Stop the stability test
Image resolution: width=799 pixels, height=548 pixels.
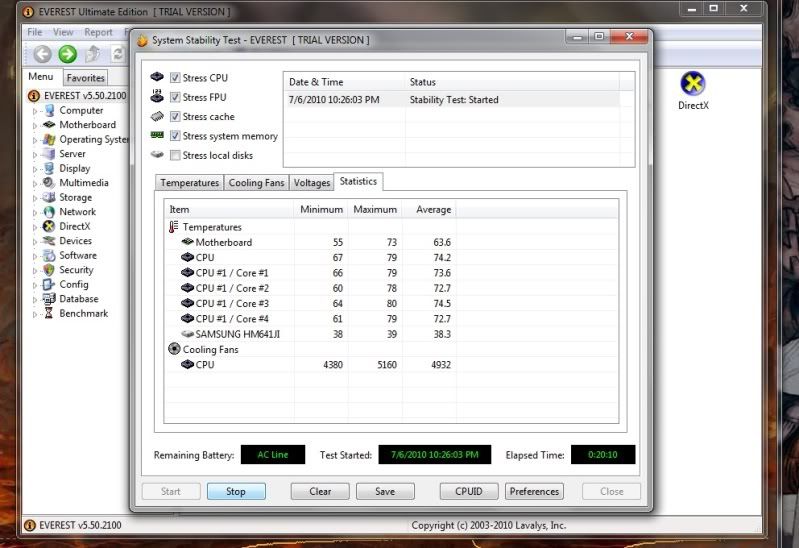tap(236, 491)
